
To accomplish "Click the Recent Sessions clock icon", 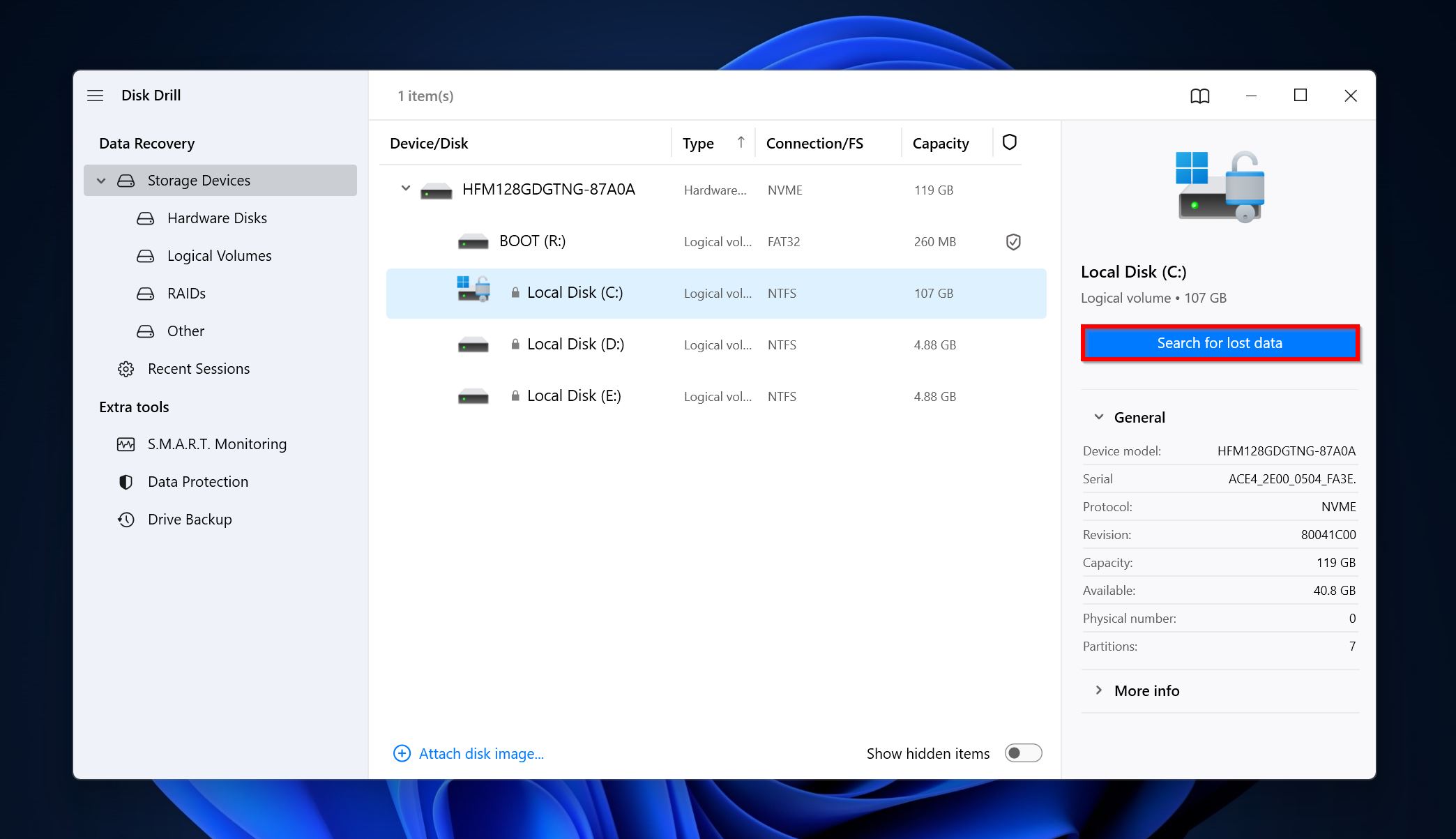I will coord(127,368).
